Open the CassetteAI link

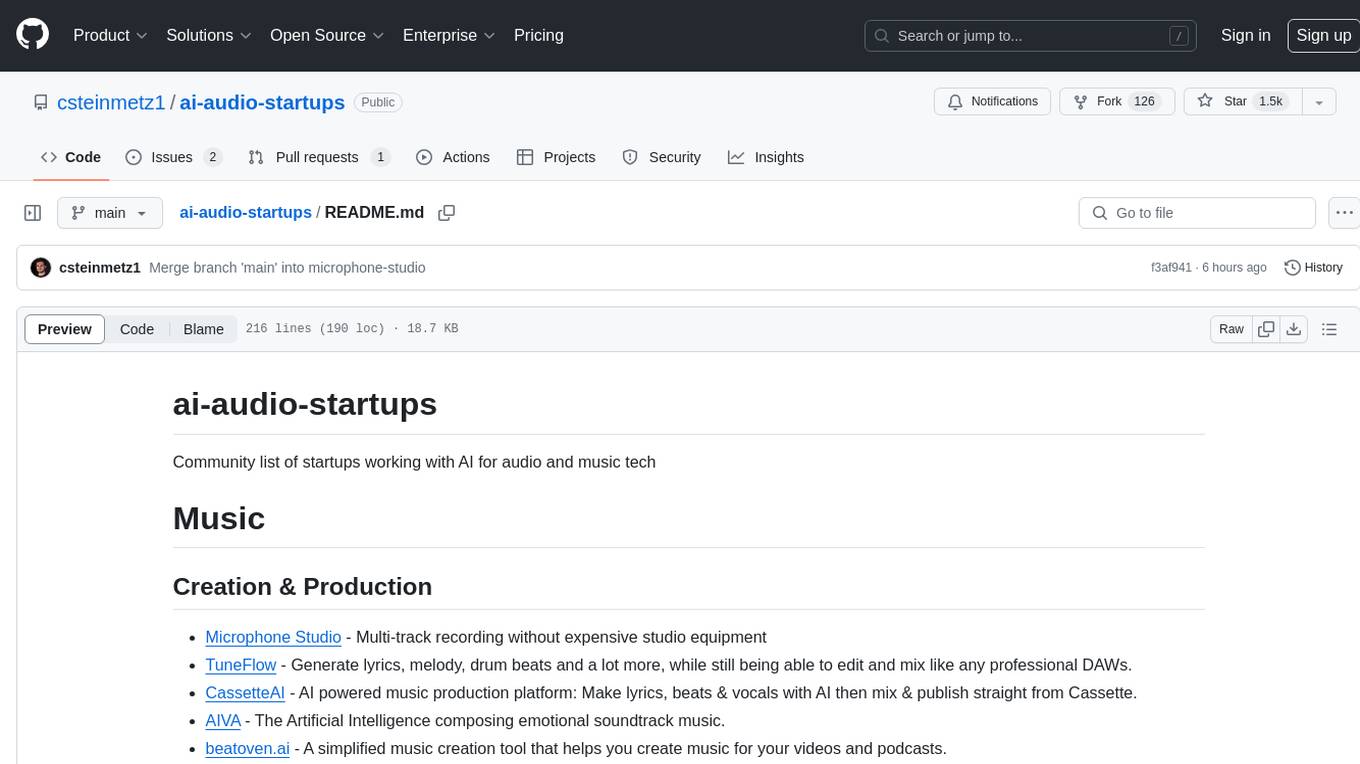click(x=245, y=693)
